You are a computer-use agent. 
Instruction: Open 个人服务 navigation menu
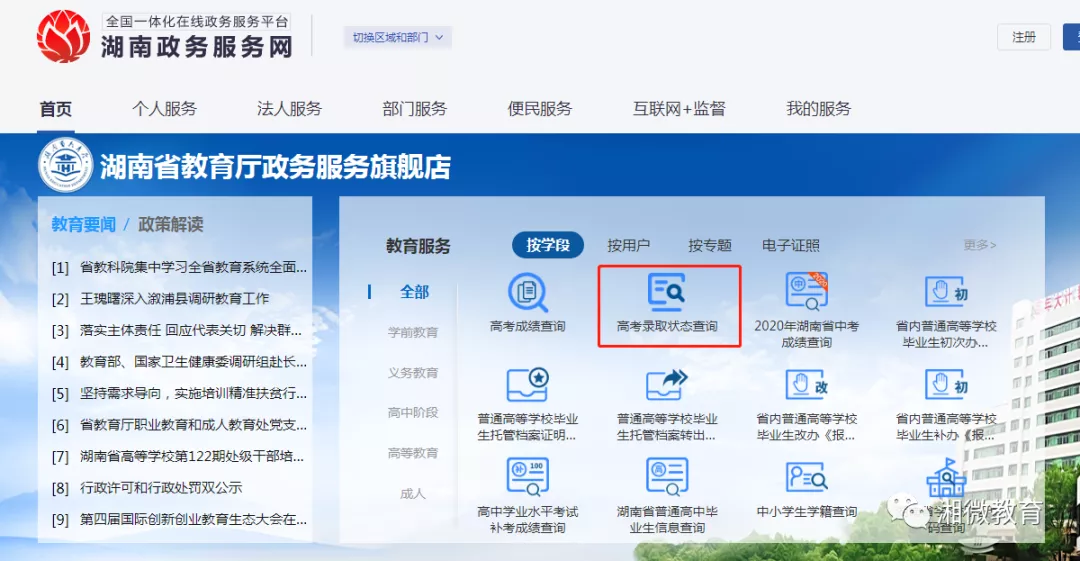[165, 109]
